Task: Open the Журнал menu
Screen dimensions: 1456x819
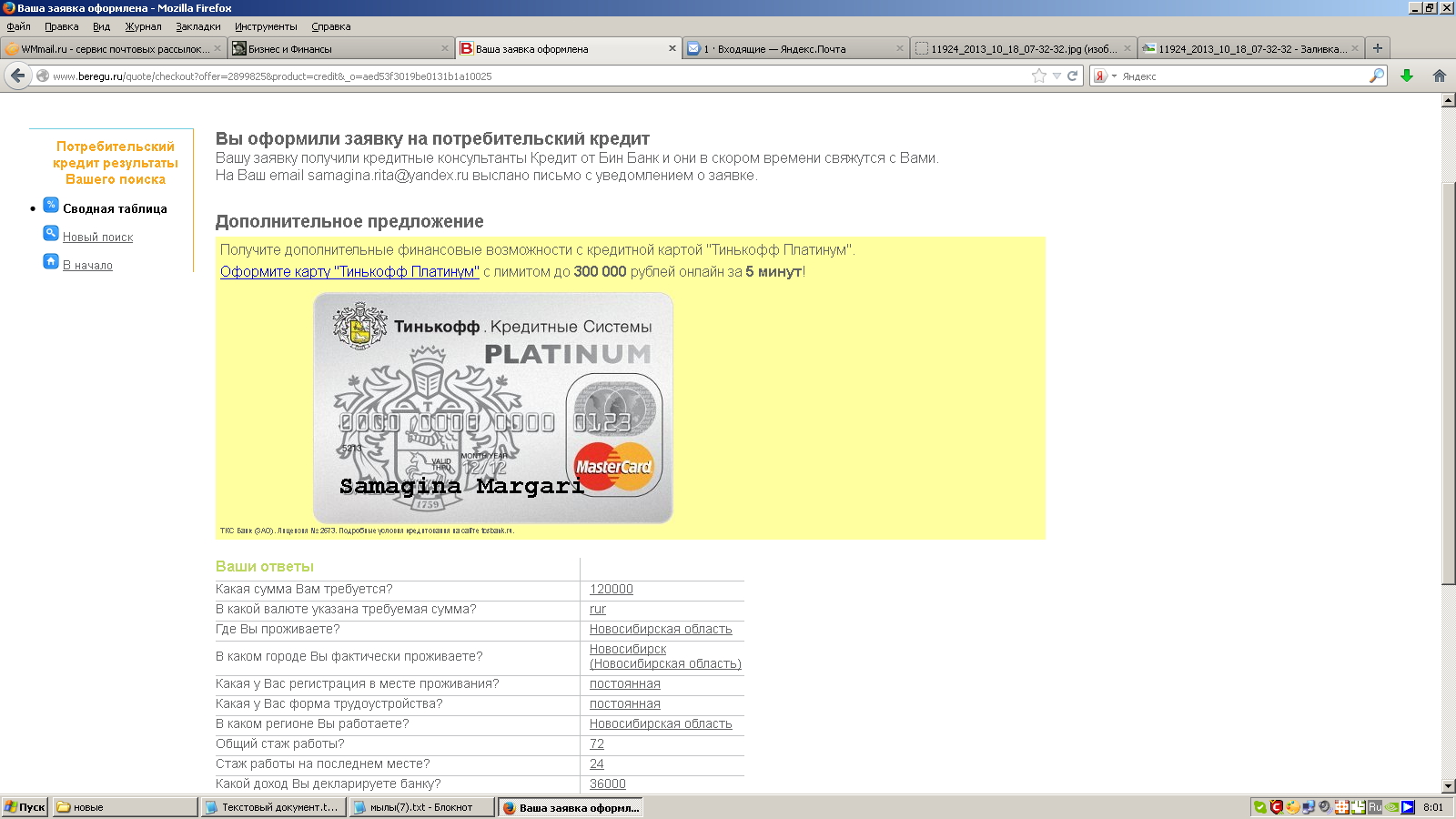Action: pyautogui.click(x=143, y=26)
